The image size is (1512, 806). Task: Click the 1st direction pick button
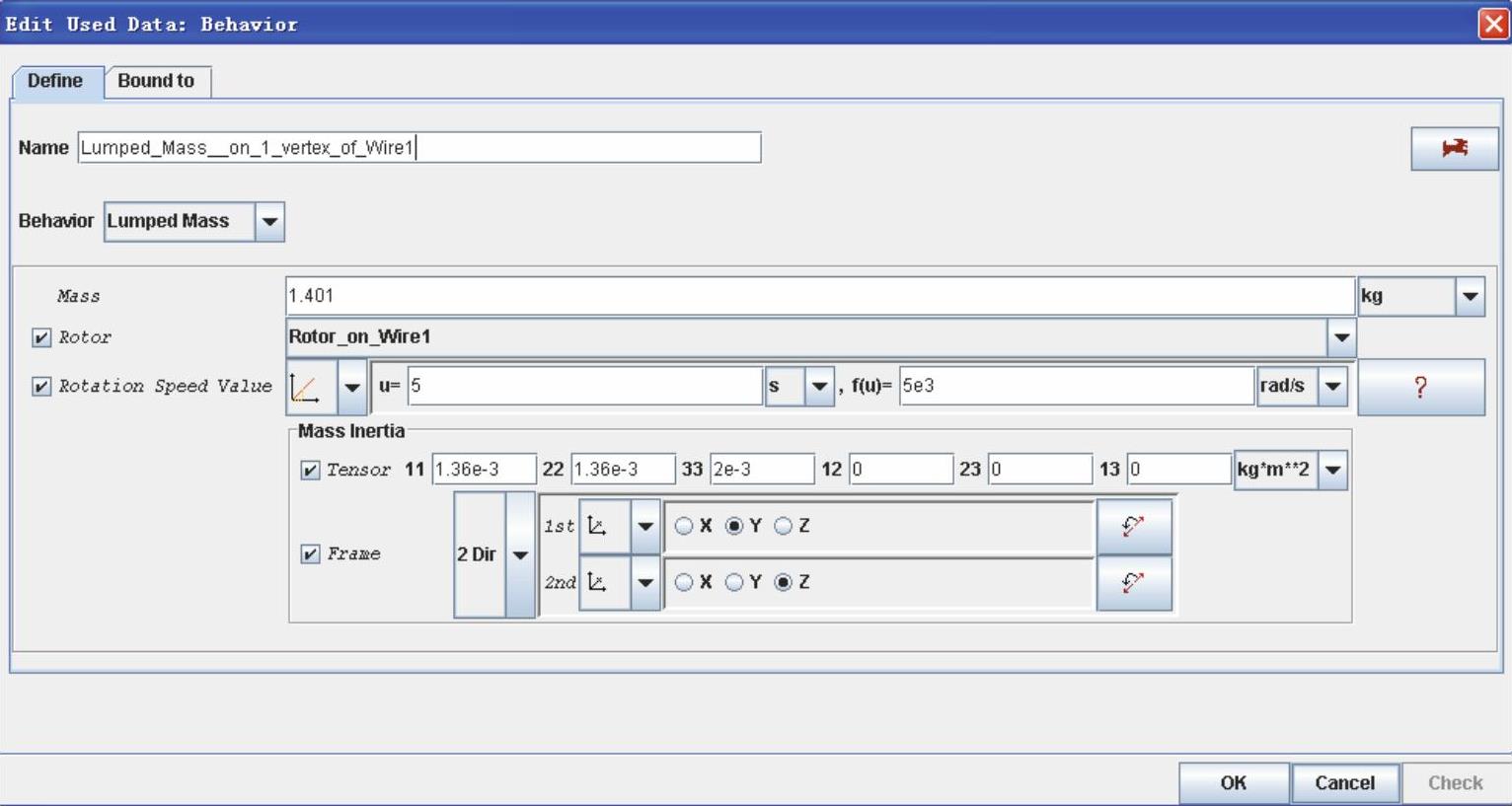1133,526
